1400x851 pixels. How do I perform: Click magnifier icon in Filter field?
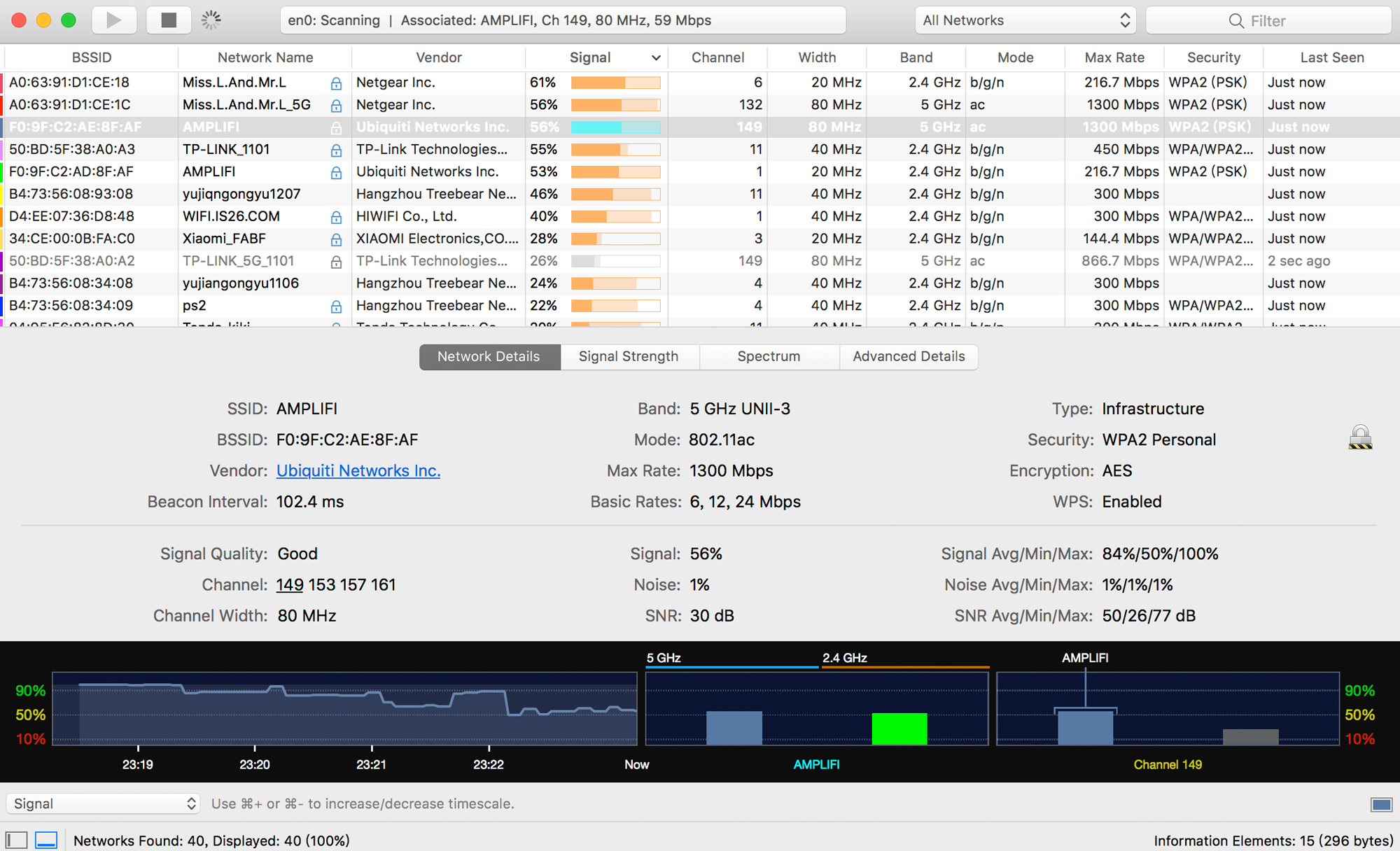(x=1236, y=21)
